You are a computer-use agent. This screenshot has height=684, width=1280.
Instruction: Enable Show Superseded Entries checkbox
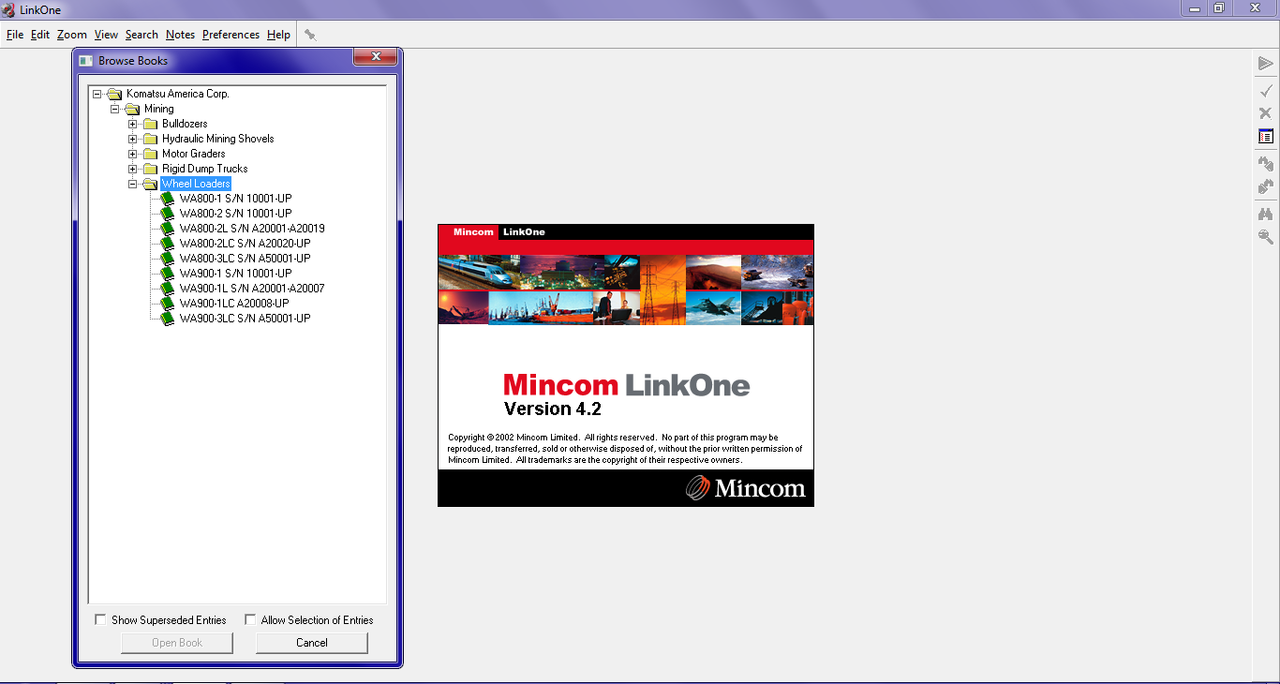pos(100,620)
